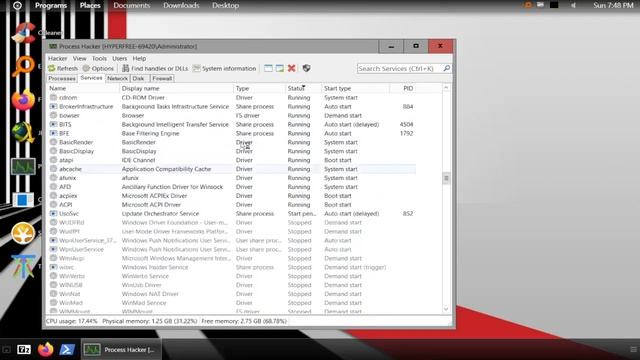Image resolution: width=640 pixels, height=360 pixels.
Task: Sort by the PID column header
Action: pos(403,88)
